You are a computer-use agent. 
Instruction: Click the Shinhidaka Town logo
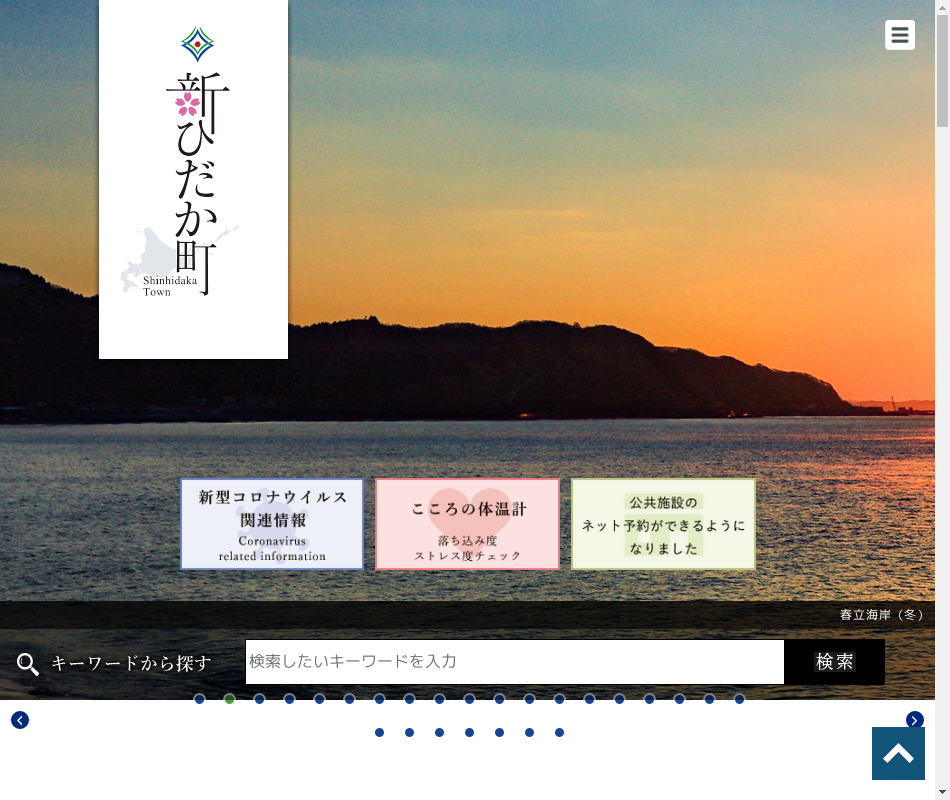pyautogui.click(x=193, y=180)
